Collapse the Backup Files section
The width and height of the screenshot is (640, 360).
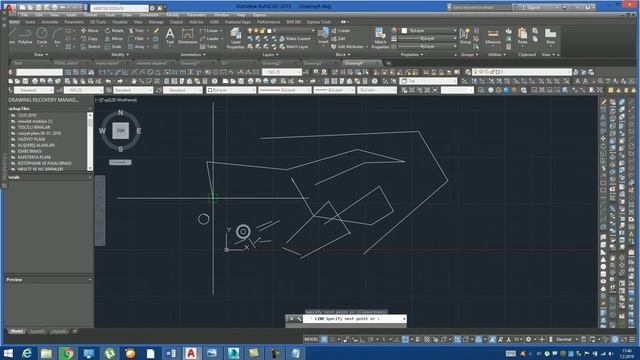(x=90, y=109)
